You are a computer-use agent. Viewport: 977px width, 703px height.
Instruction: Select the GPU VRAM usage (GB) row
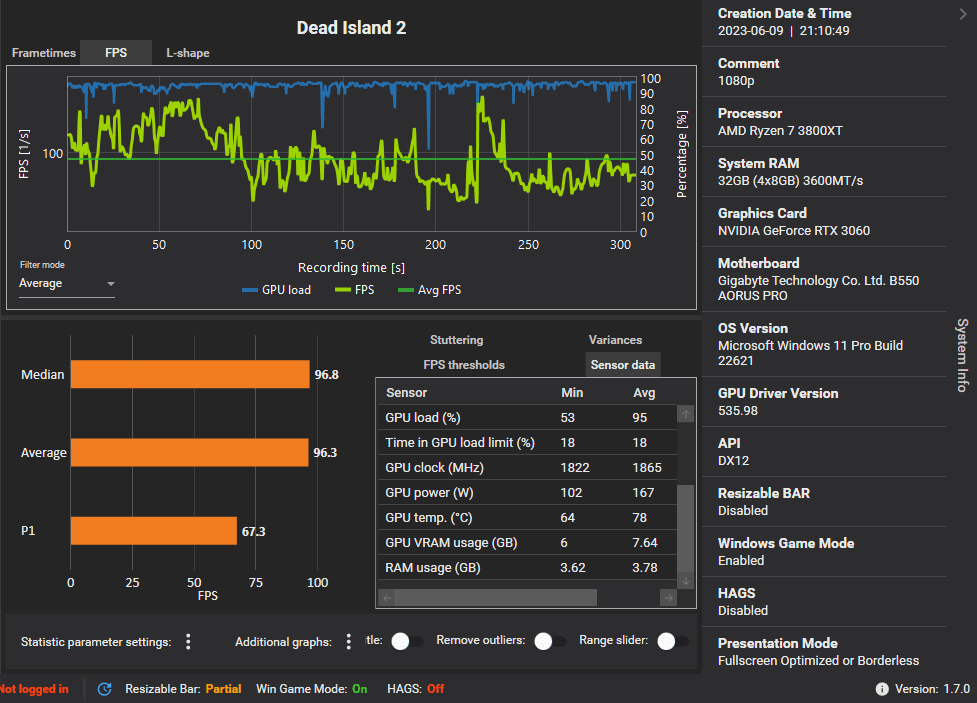[527, 542]
